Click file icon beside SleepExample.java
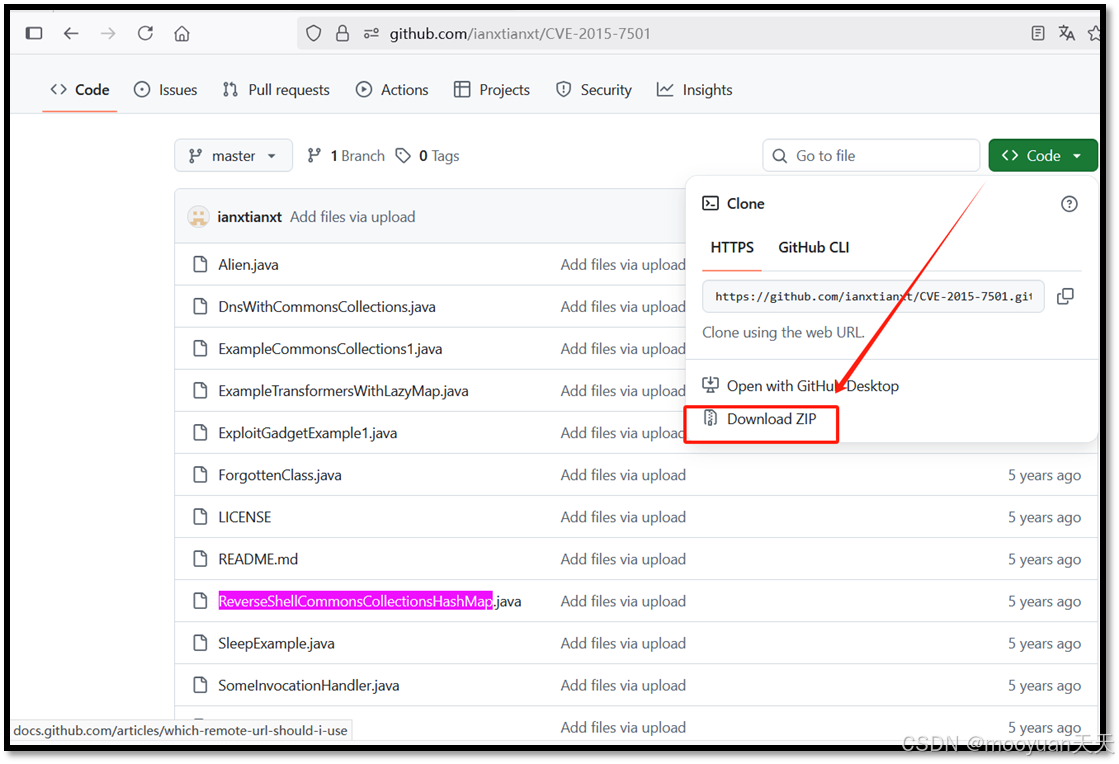 (x=201, y=643)
